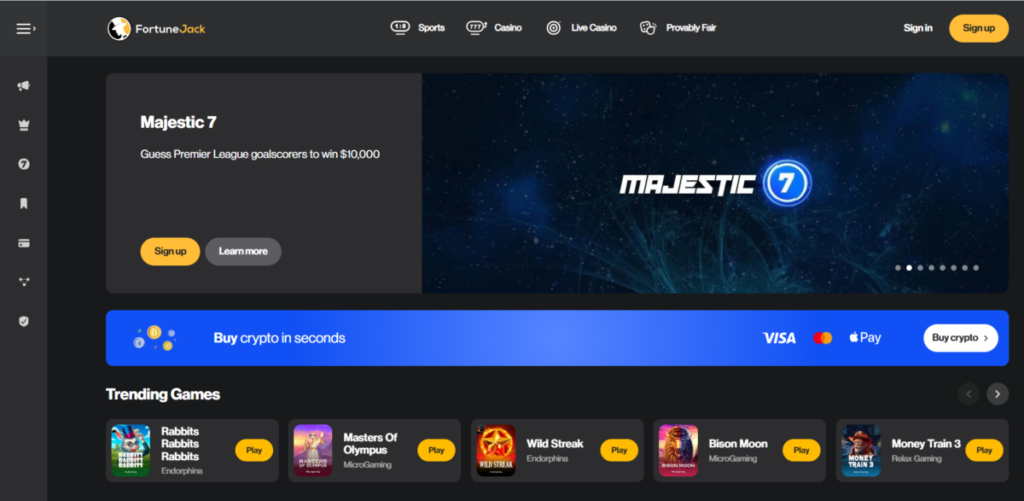Select the fifth carousel dot
Viewport: 1024px width, 501px height.
942,268
